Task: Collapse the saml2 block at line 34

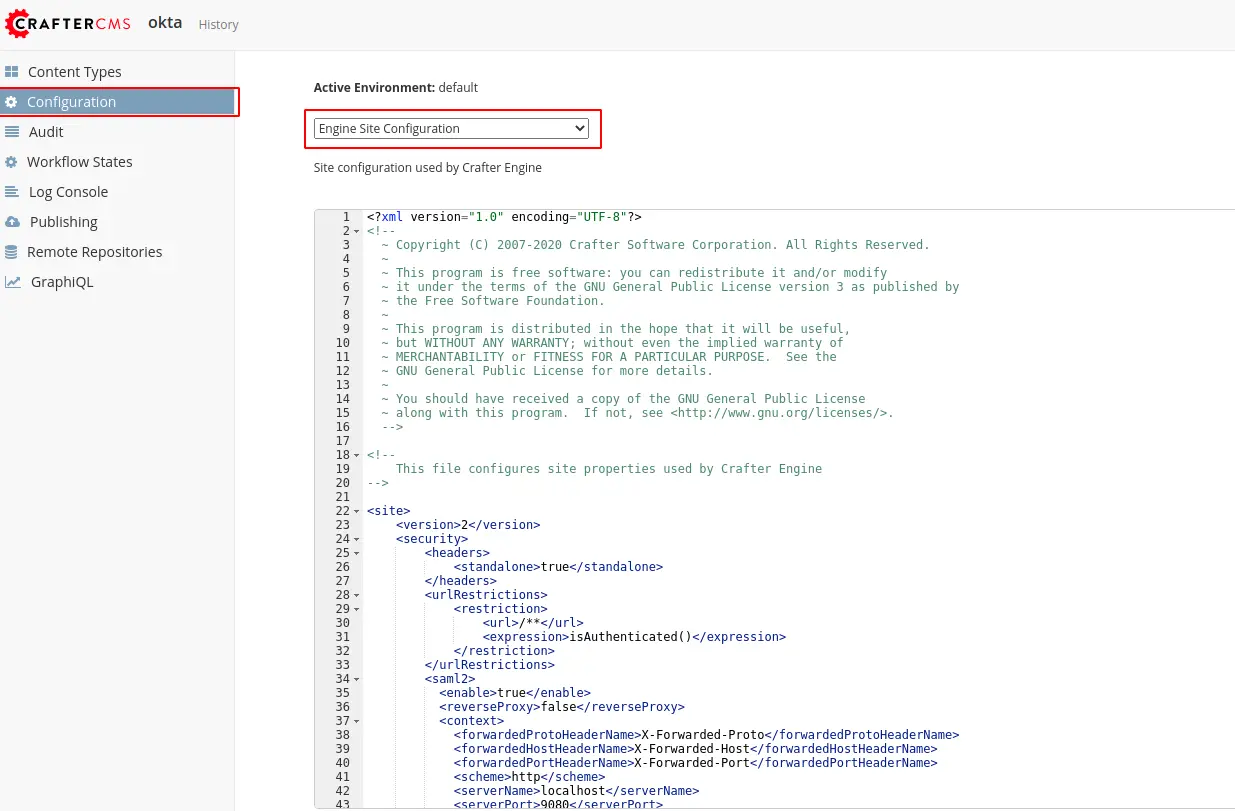Action: click(357, 679)
